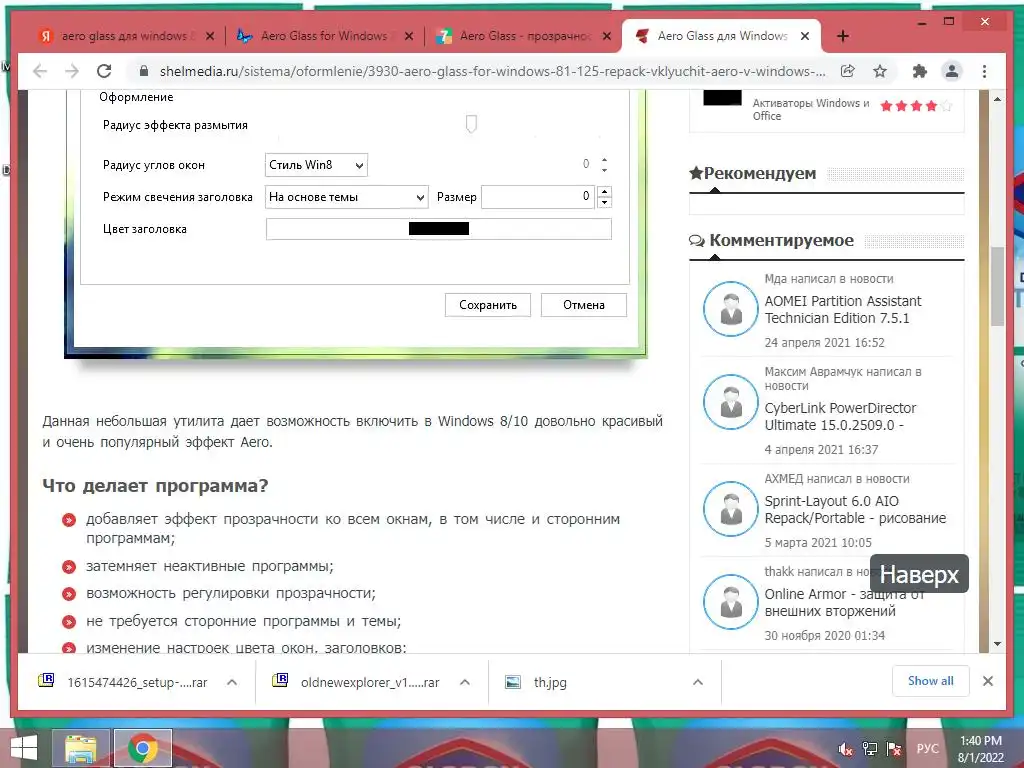Open 'AOMEI Partition Assistant Technician Edition' link
This screenshot has height=768, width=1024.
pyautogui.click(x=843, y=310)
